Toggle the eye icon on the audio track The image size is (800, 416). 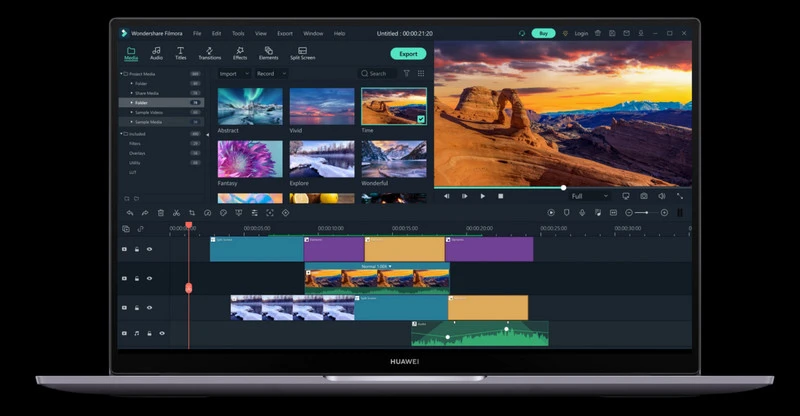[x=162, y=333]
